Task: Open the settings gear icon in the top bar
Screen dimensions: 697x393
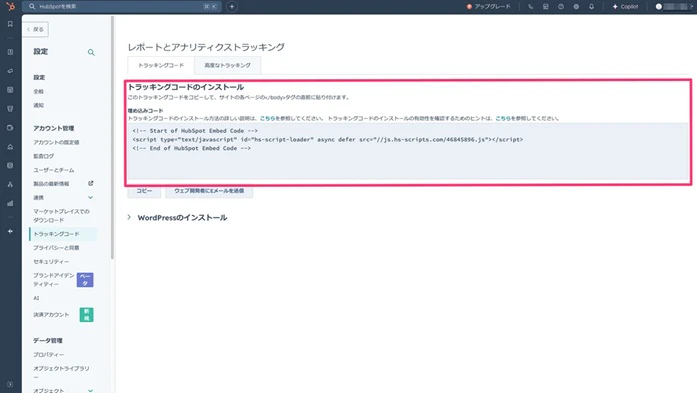Action: coord(576,7)
